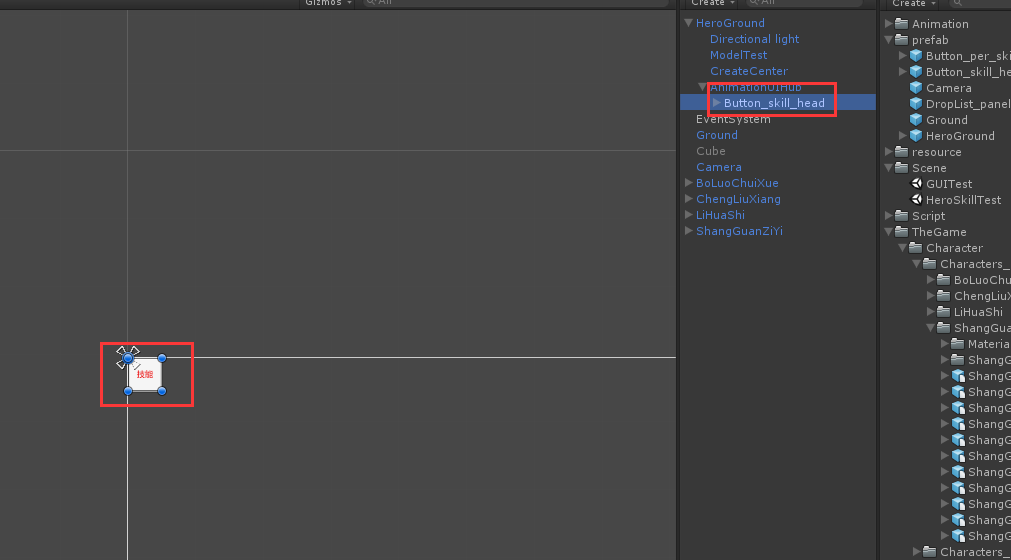1011x560 pixels.
Task: Select the DropList_panel prefab icon
Action: click(x=916, y=104)
